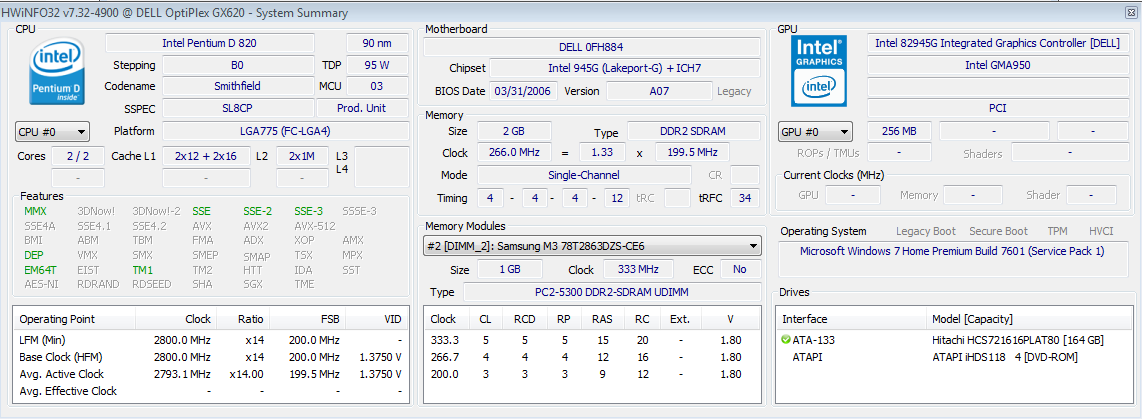The height and width of the screenshot is (420, 1143).
Task: Select the Avg. Active Clock row
Action: tap(211, 374)
